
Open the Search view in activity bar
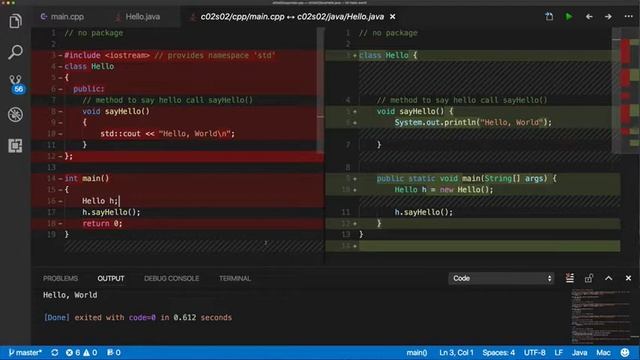pyautogui.click(x=15, y=52)
